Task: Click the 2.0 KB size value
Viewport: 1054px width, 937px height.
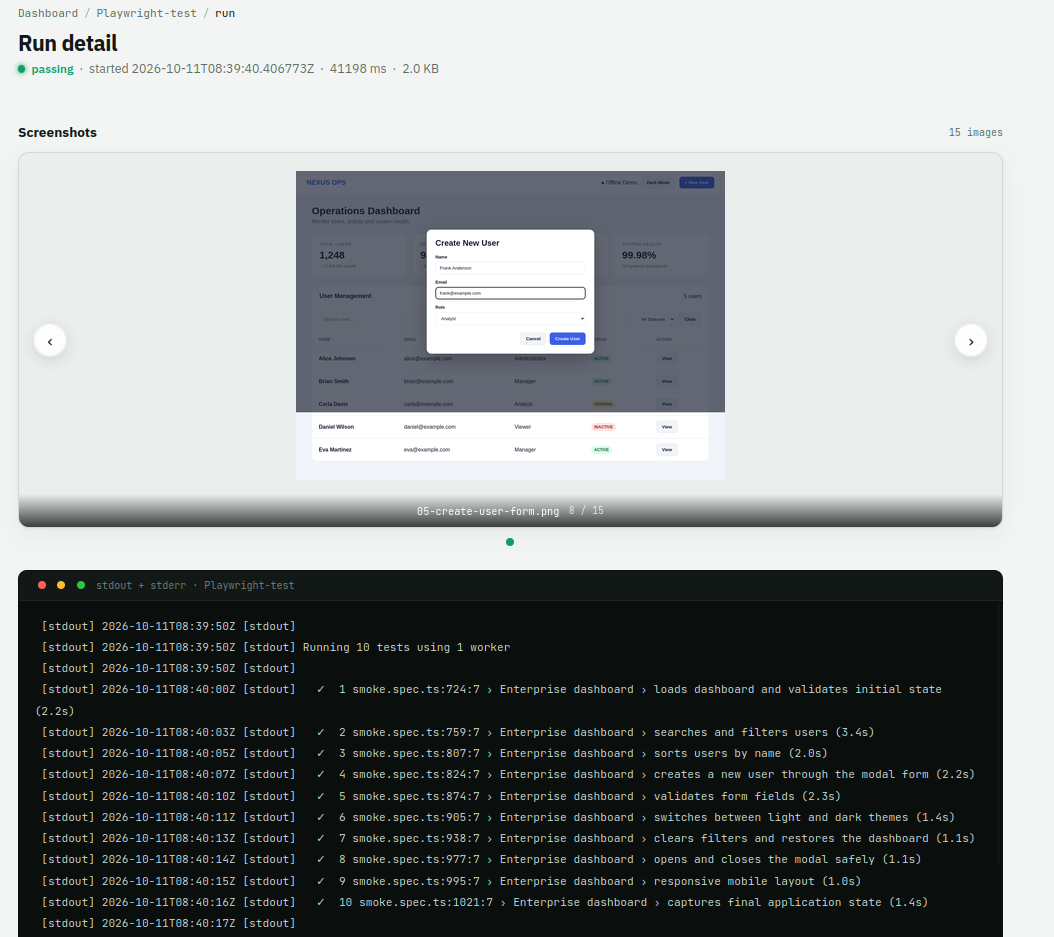Action: click(x=420, y=69)
